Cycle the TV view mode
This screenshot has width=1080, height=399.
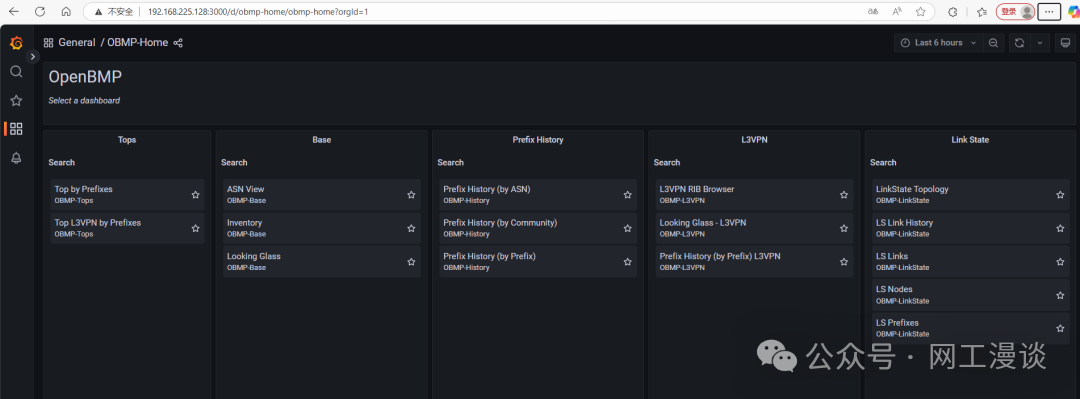[x=1066, y=43]
